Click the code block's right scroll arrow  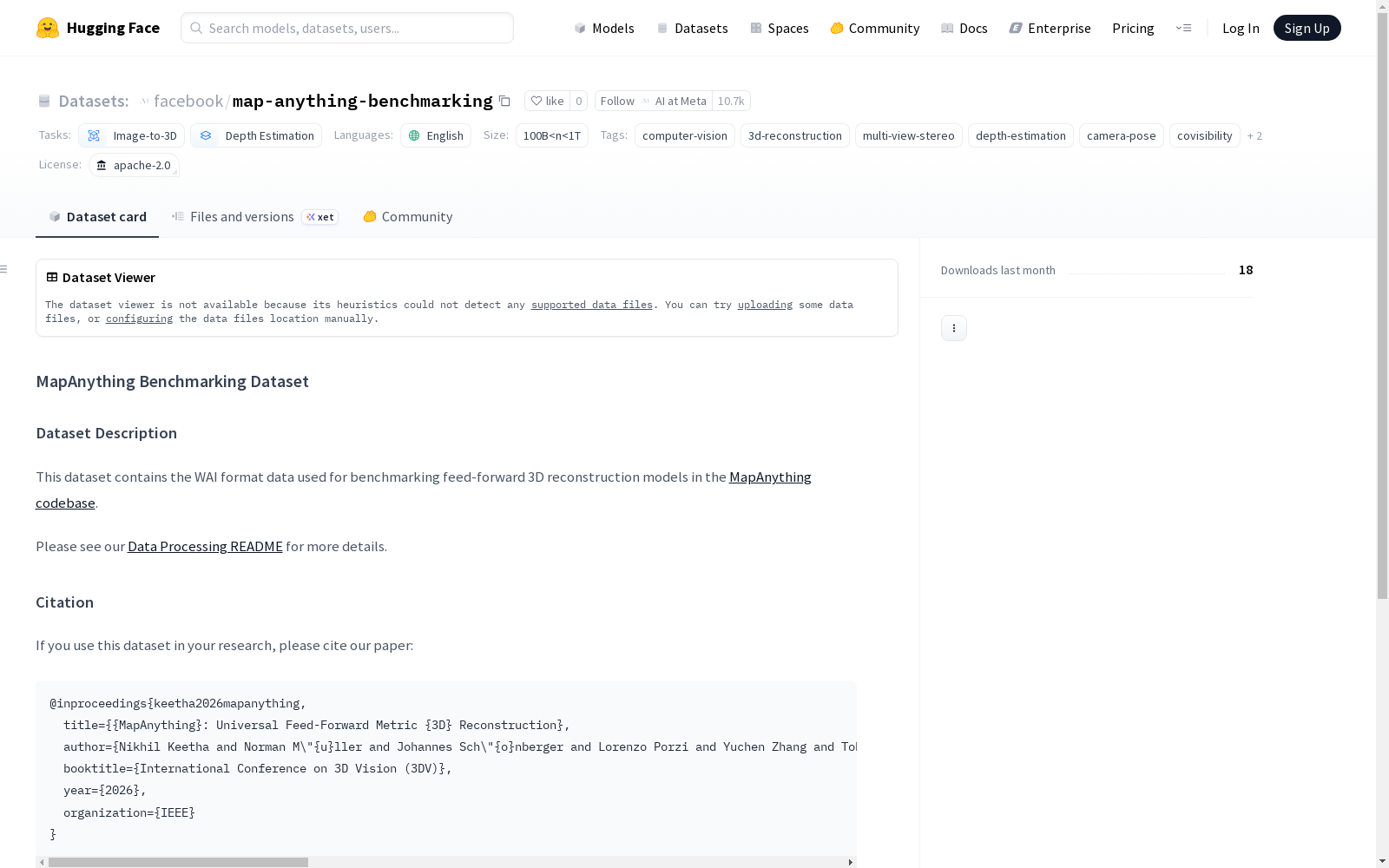click(851, 862)
